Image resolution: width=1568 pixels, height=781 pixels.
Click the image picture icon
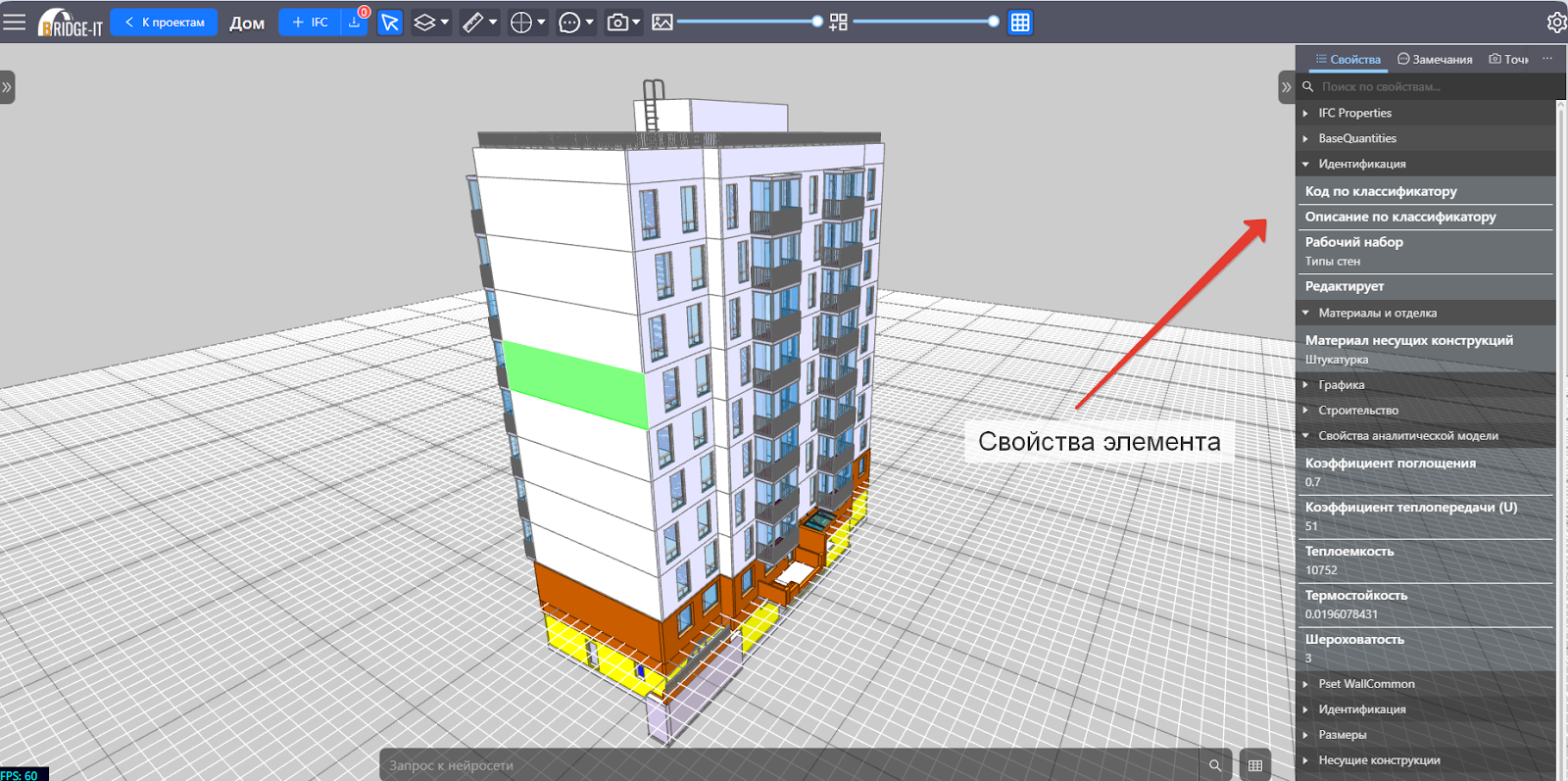662,22
